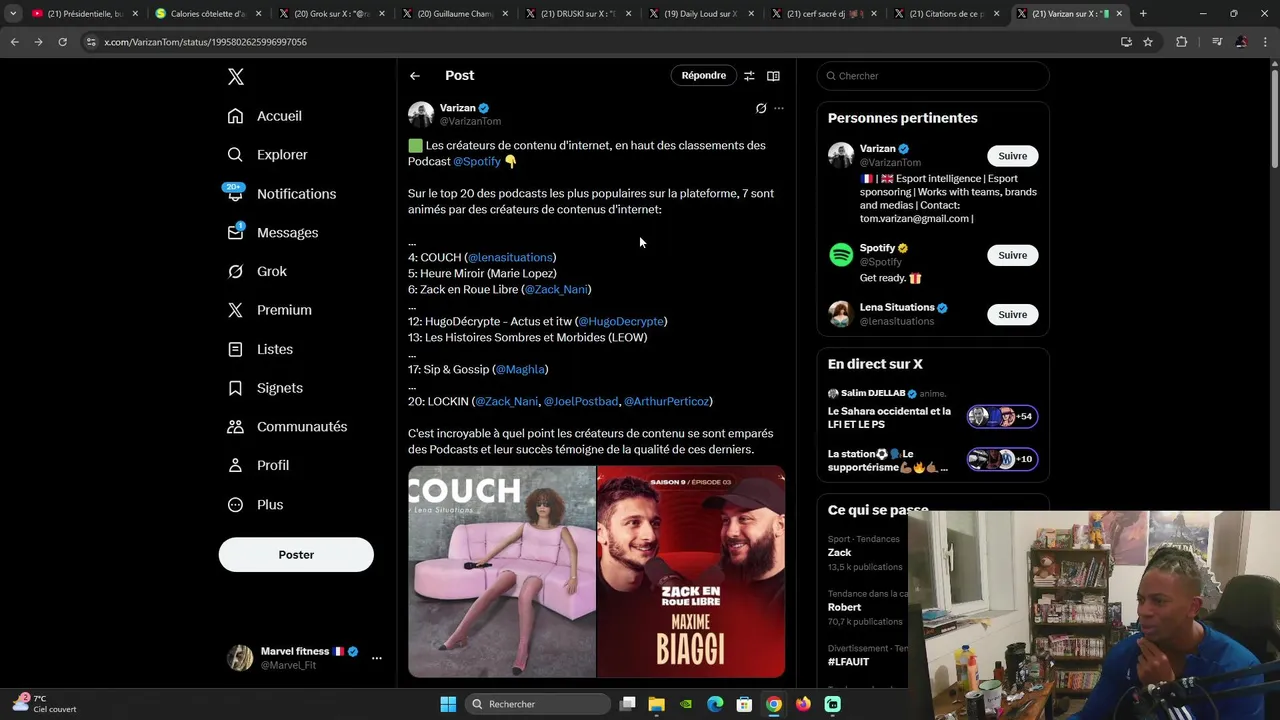1280x720 pixels.
Task: Go to the Explorer page
Action: click(268, 155)
